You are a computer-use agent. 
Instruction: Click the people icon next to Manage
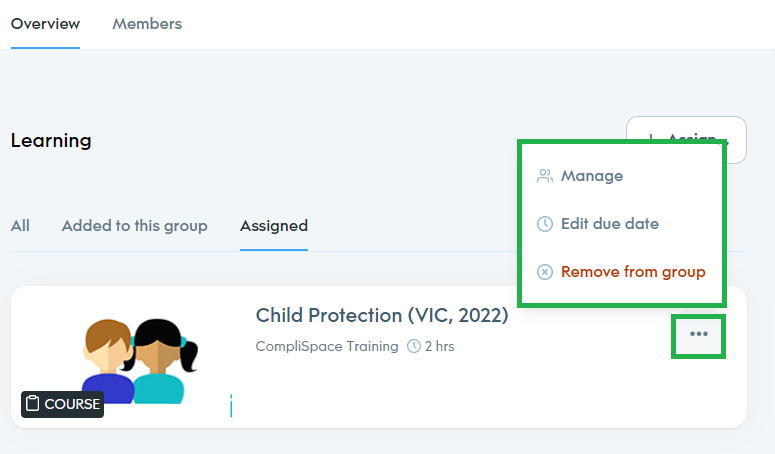(545, 176)
